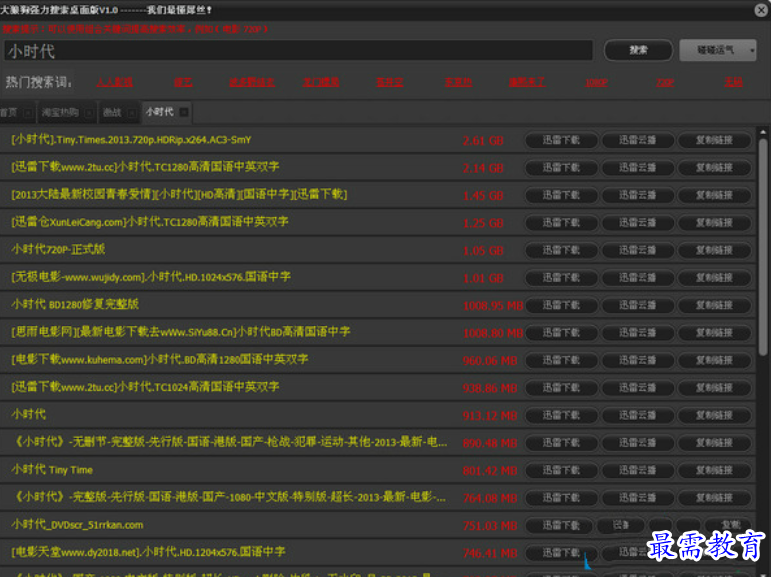Click 迅雷云播 for the 2.61 GB result
Image resolution: width=771 pixels, height=577 pixels.
click(x=638, y=140)
